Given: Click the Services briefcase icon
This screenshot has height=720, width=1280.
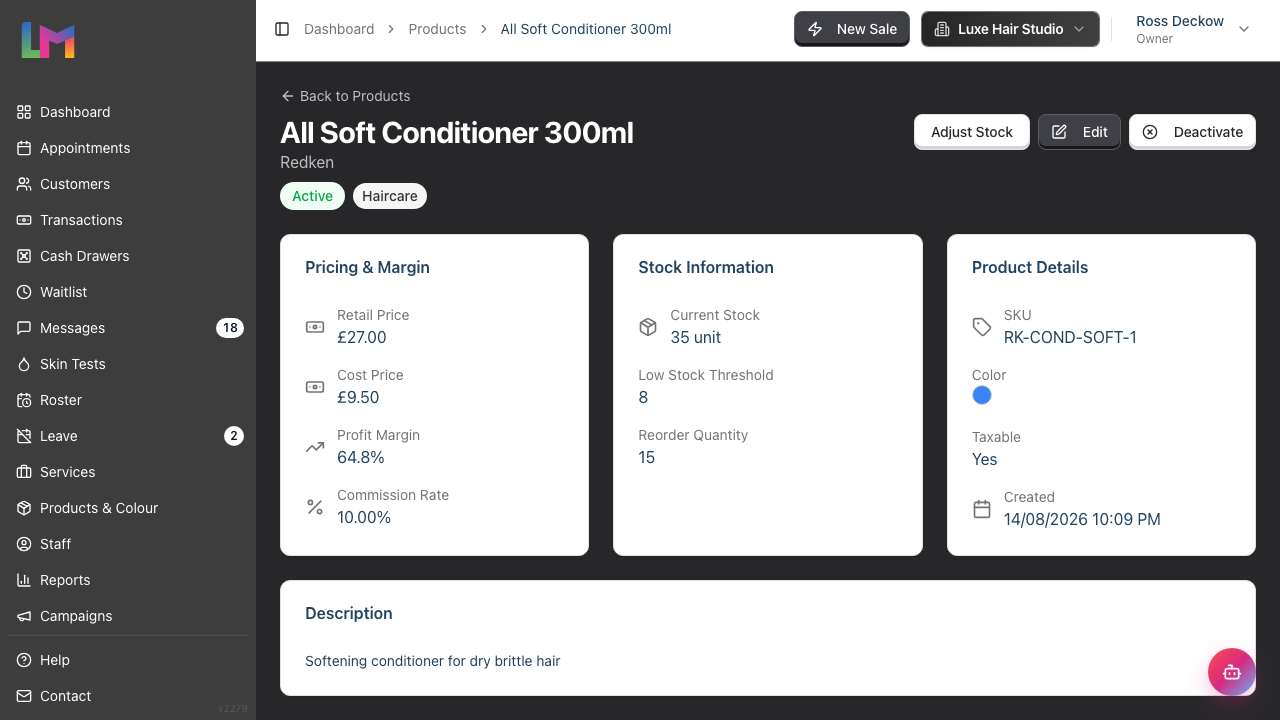Looking at the screenshot, I should tap(24, 472).
